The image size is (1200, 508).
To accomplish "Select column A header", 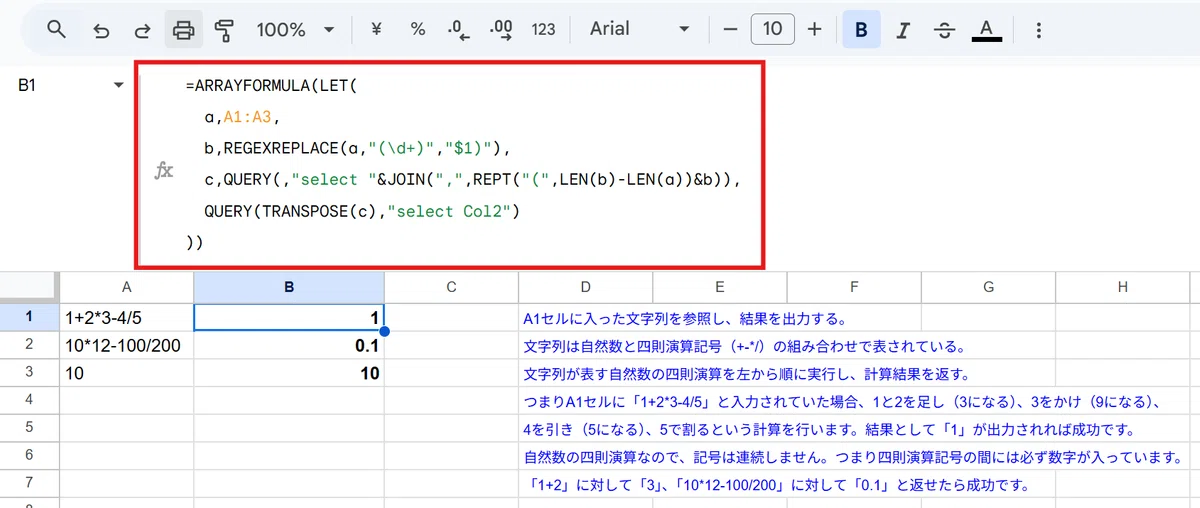I will 127,287.
